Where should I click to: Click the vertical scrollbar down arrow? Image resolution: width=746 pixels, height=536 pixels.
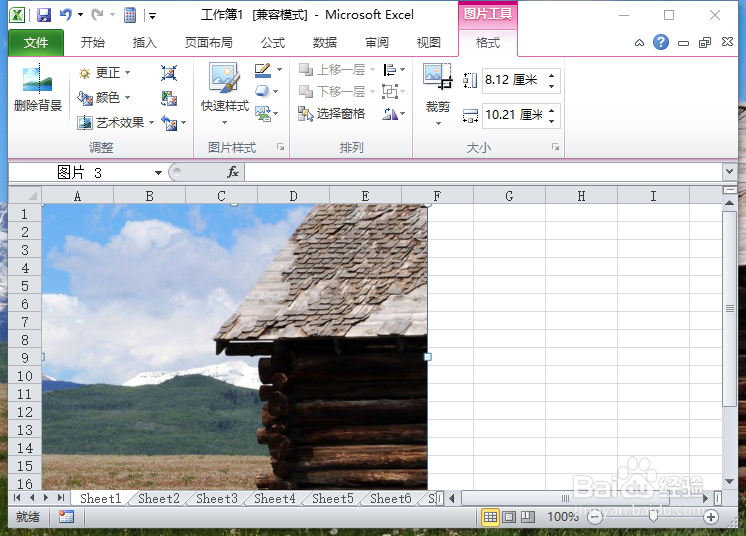(729, 481)
